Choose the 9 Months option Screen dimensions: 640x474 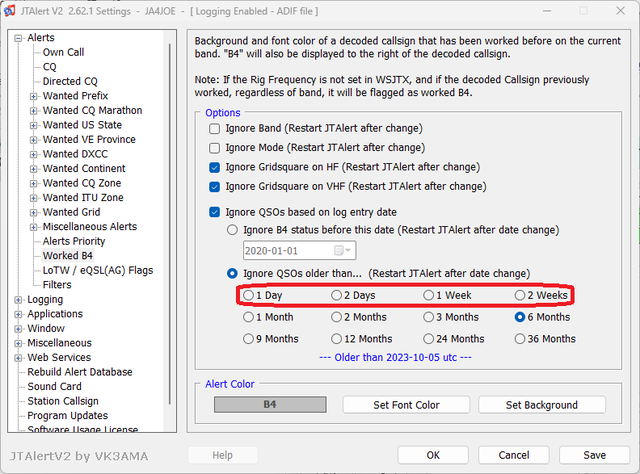pyautogui.click(x=248, y=338)
